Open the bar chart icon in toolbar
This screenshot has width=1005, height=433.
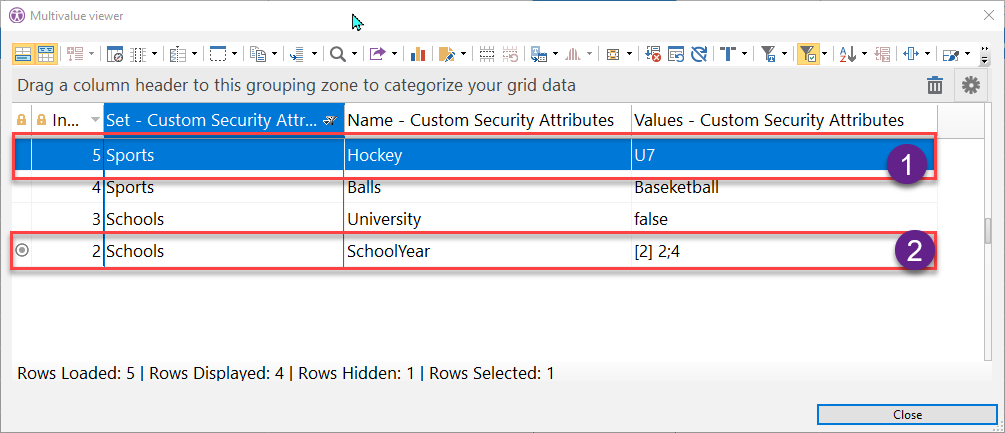point(418,54)
